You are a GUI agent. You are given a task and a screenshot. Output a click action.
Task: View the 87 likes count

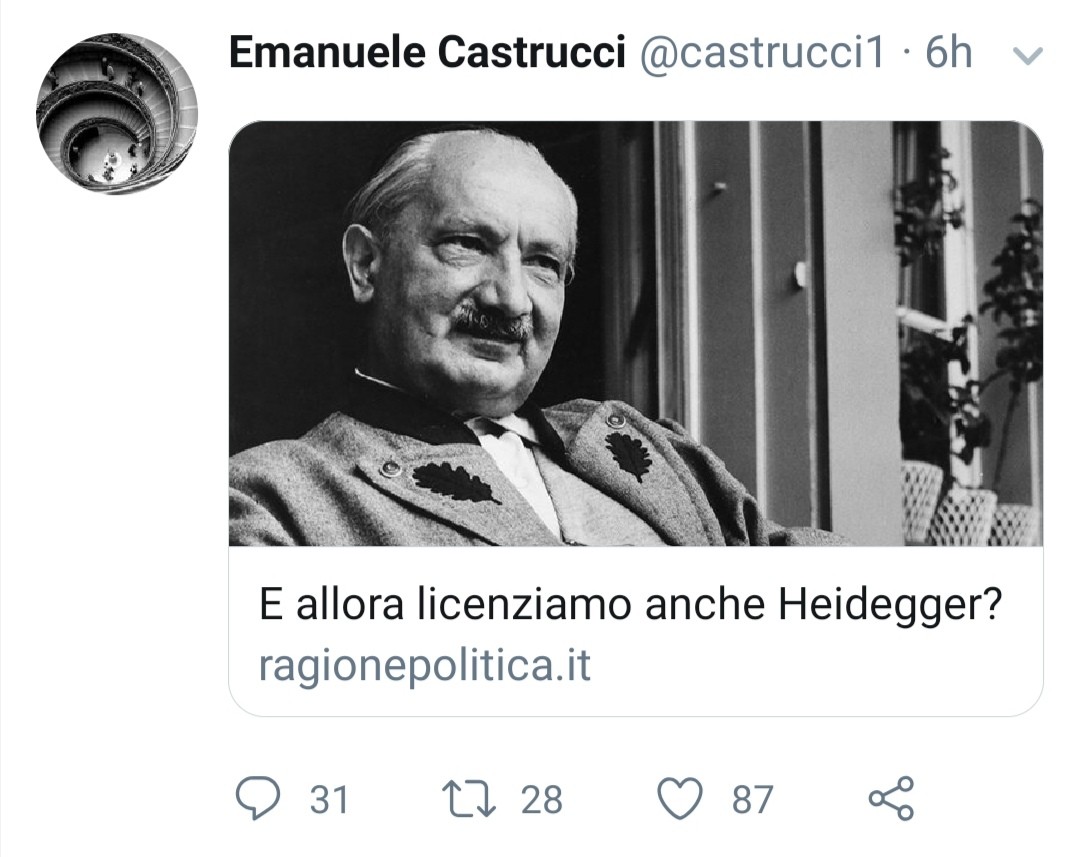[752, 800]
